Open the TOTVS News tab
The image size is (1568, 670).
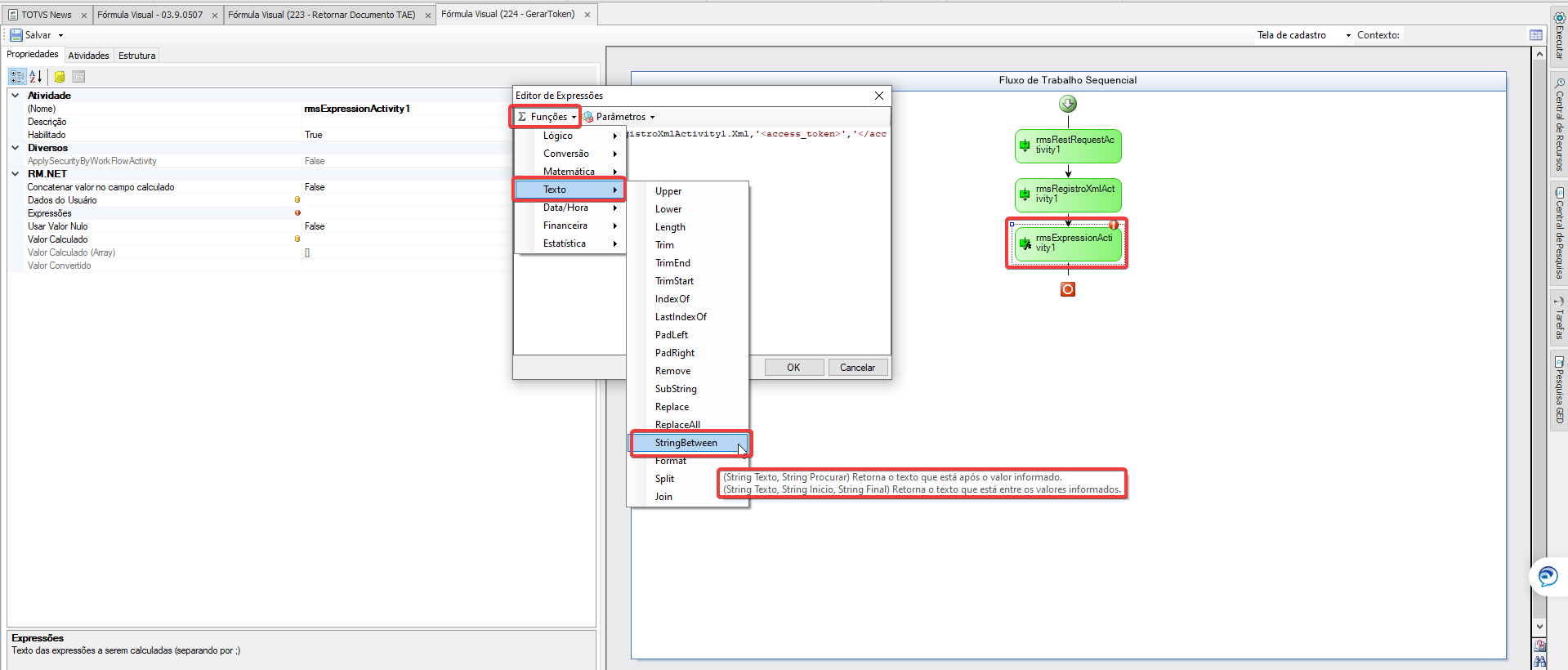pyautogui.click(x=47, y=15)
